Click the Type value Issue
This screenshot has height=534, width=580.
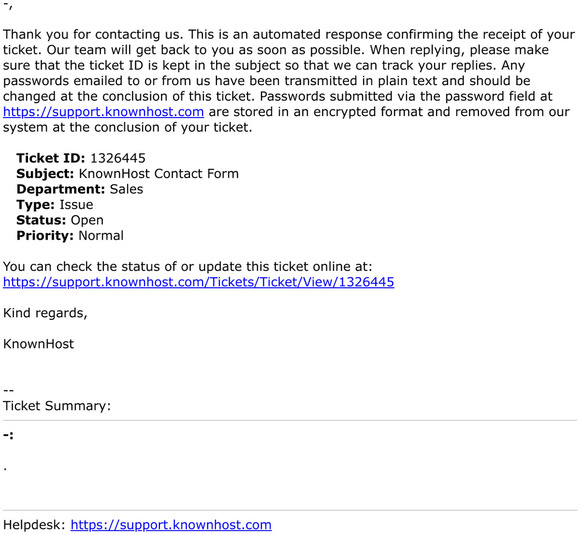pyautogui.click(x=76, y=205)
